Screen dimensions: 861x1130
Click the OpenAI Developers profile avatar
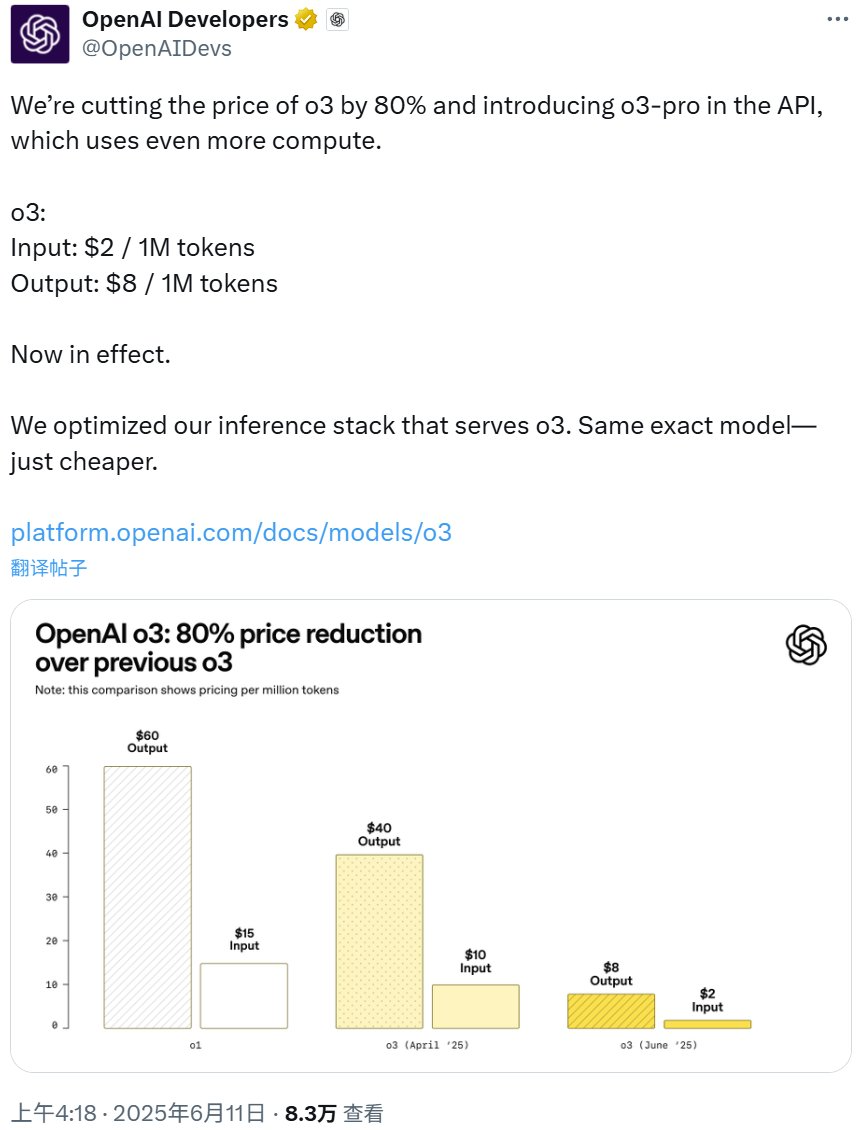[x=40, y=34]
